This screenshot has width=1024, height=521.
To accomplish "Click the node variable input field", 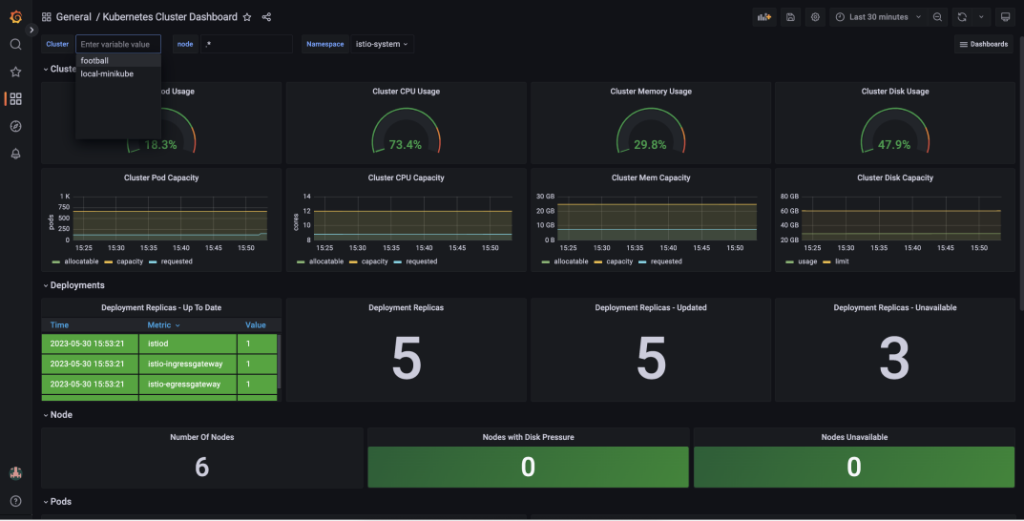I will click(x=247, y=44).
